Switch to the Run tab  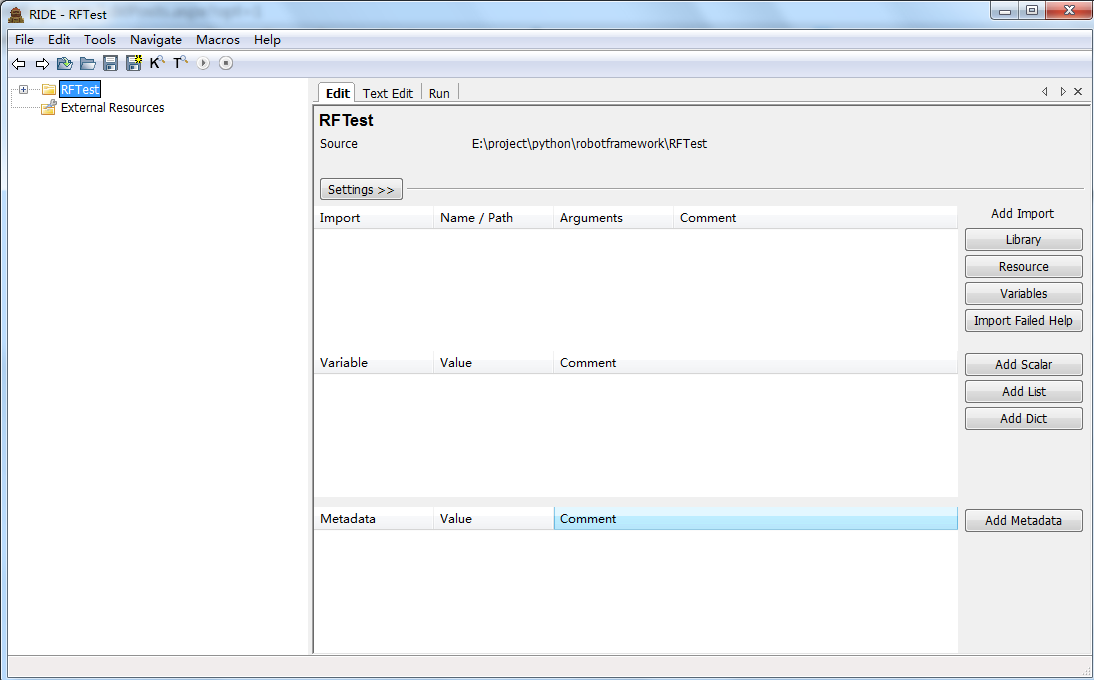click(439, 93)
